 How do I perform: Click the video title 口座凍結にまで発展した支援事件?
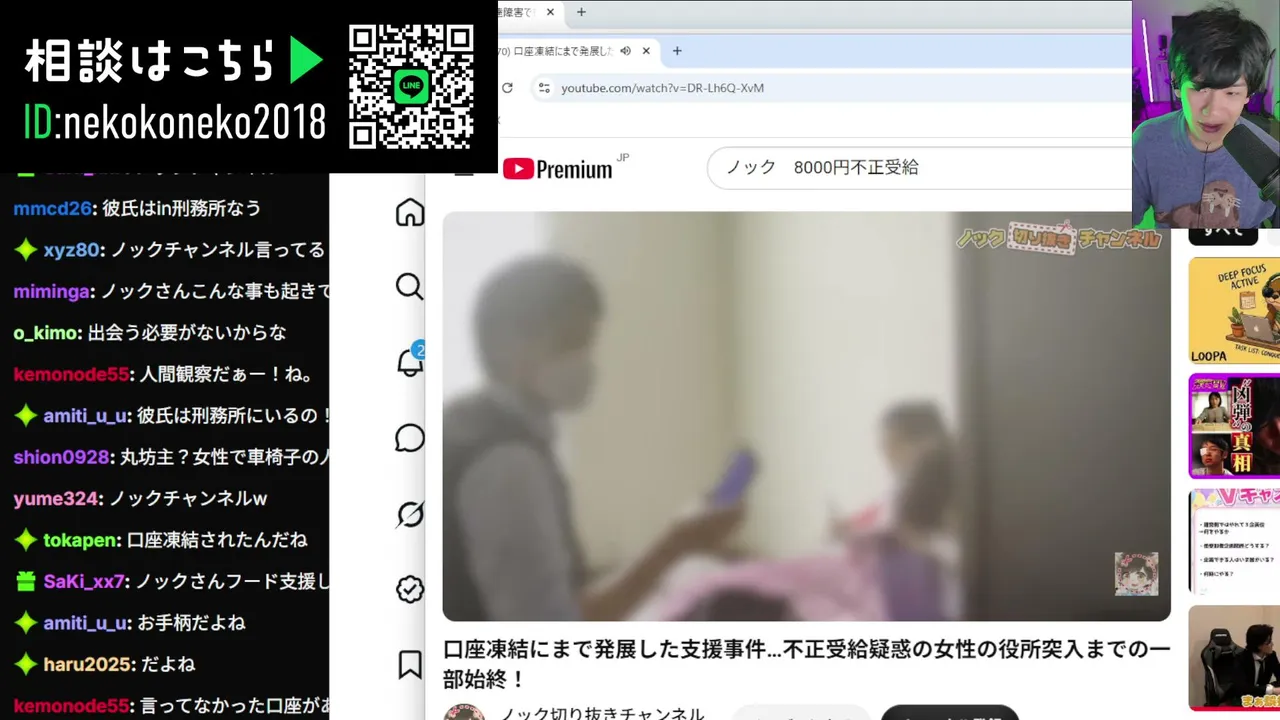(806, 664)
